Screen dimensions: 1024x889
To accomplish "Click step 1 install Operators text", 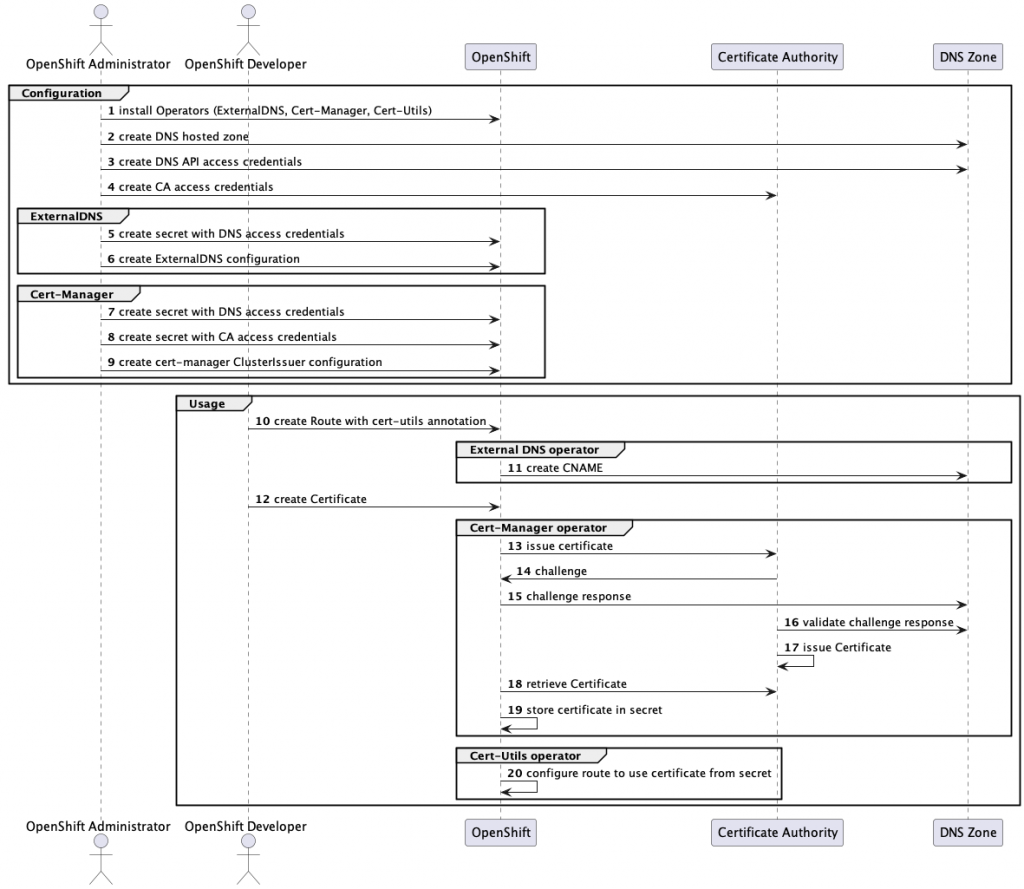I will 270,111.
